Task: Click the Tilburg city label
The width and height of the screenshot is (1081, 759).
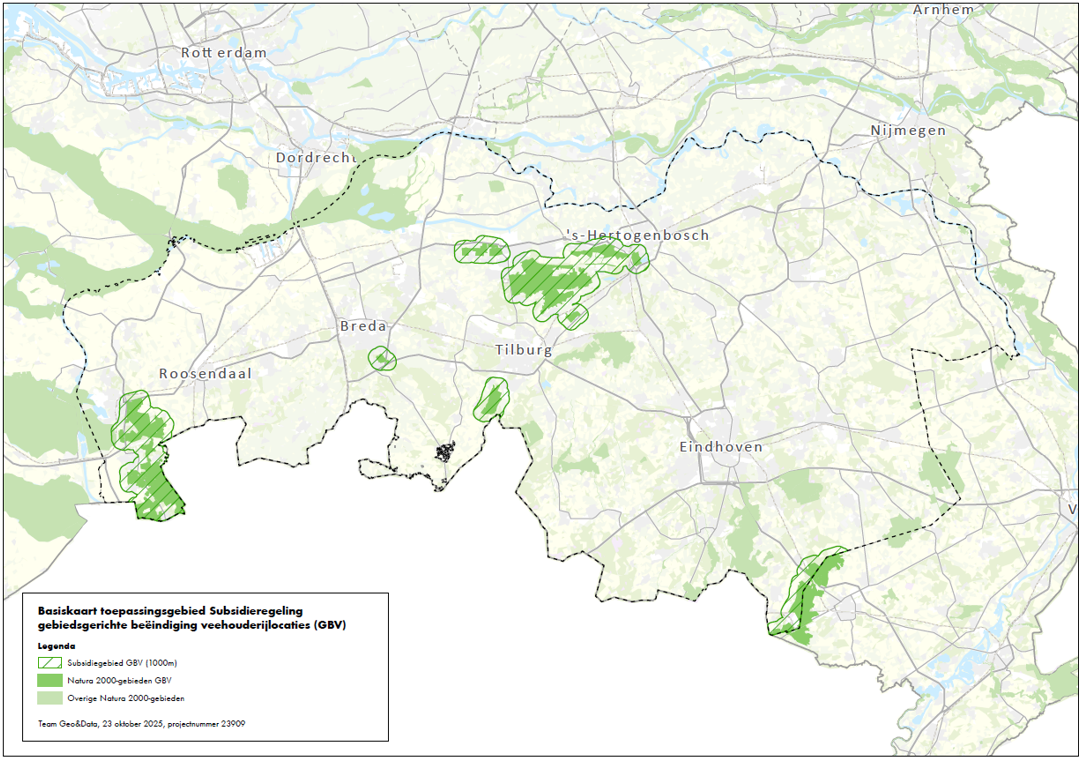Action: click(523, 350)
